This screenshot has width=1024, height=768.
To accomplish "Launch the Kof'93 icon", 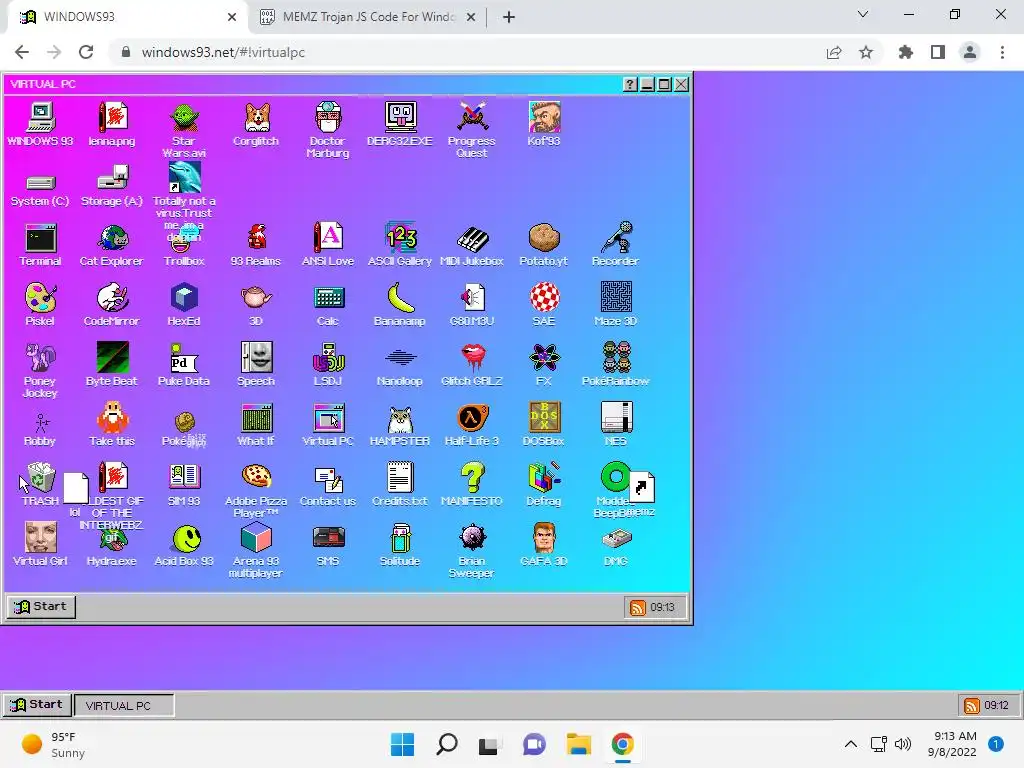I will (x=543, y=118).
